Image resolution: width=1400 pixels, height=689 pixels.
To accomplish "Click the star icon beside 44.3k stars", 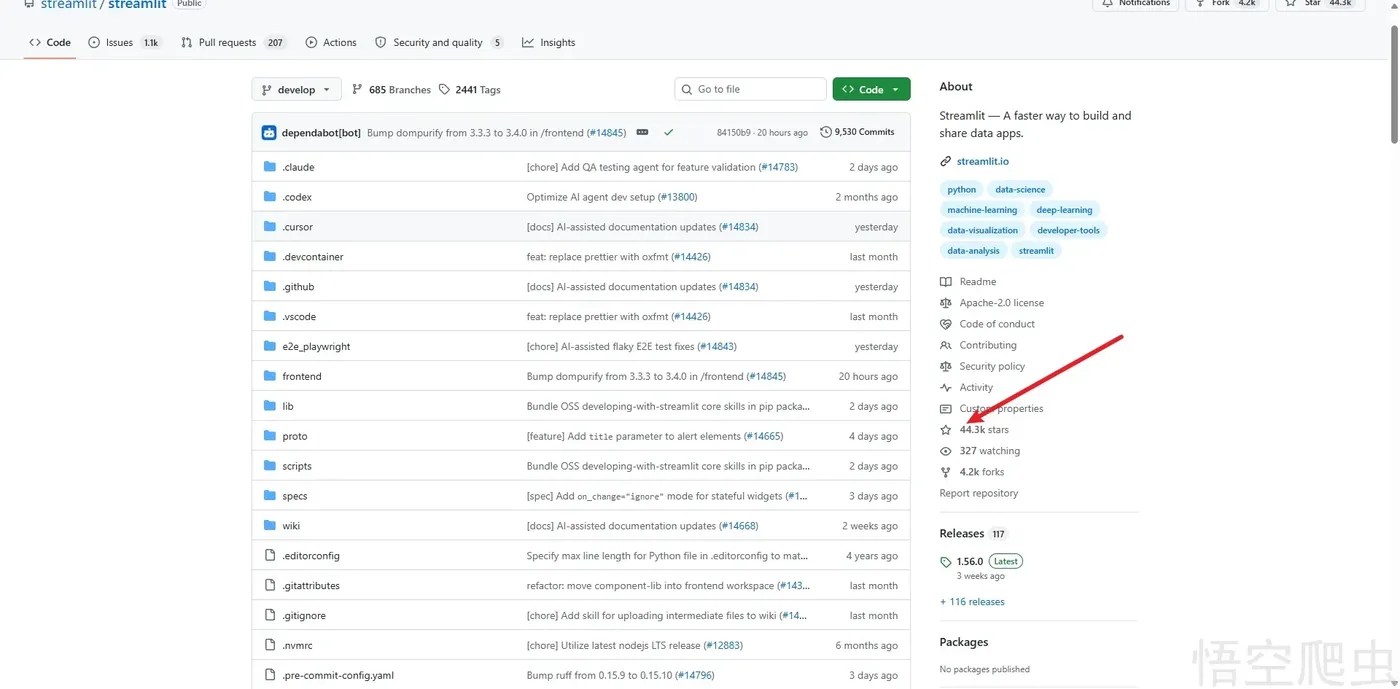I will point(946,430).
